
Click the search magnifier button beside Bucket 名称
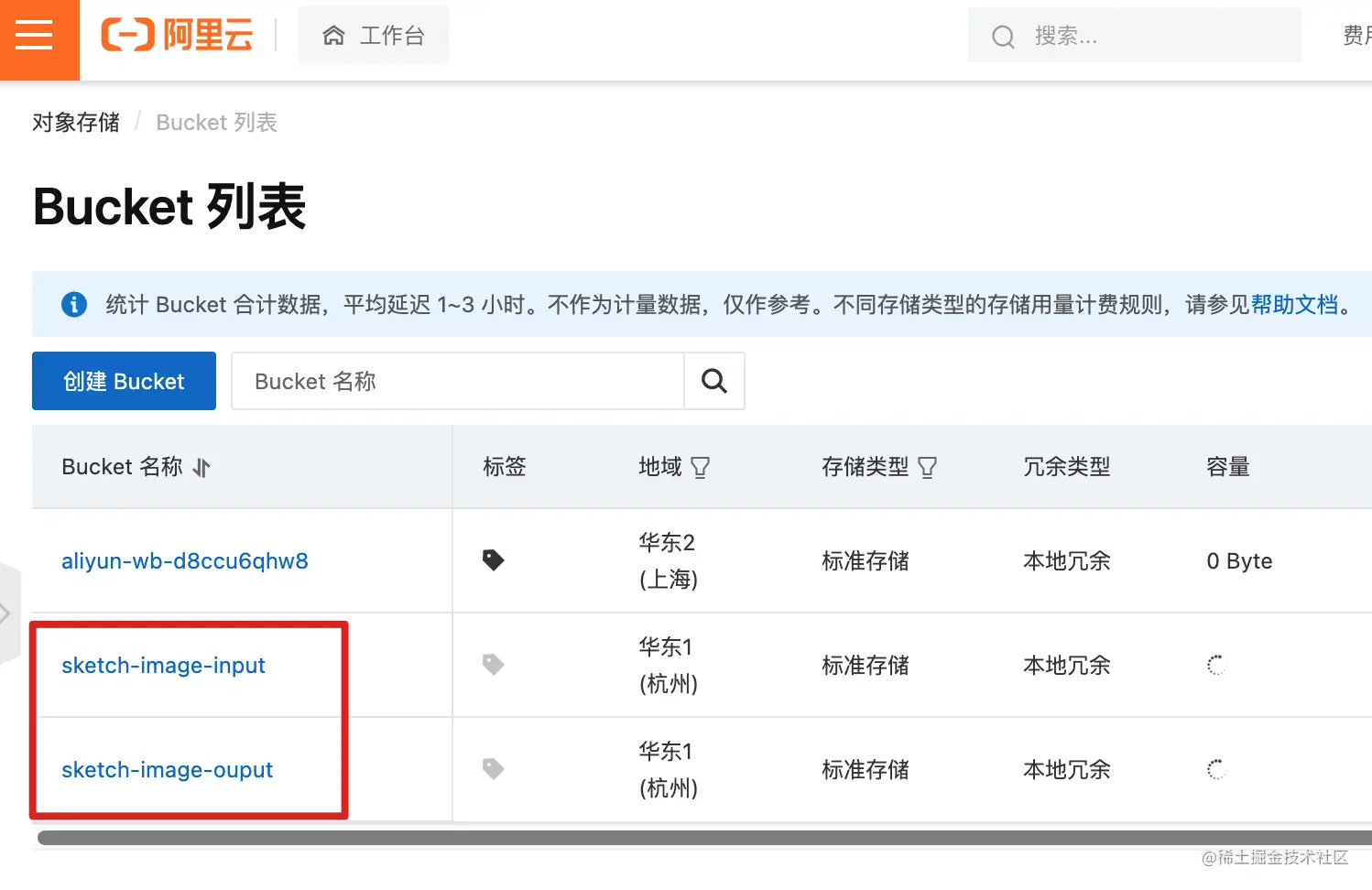coord(714,381)
